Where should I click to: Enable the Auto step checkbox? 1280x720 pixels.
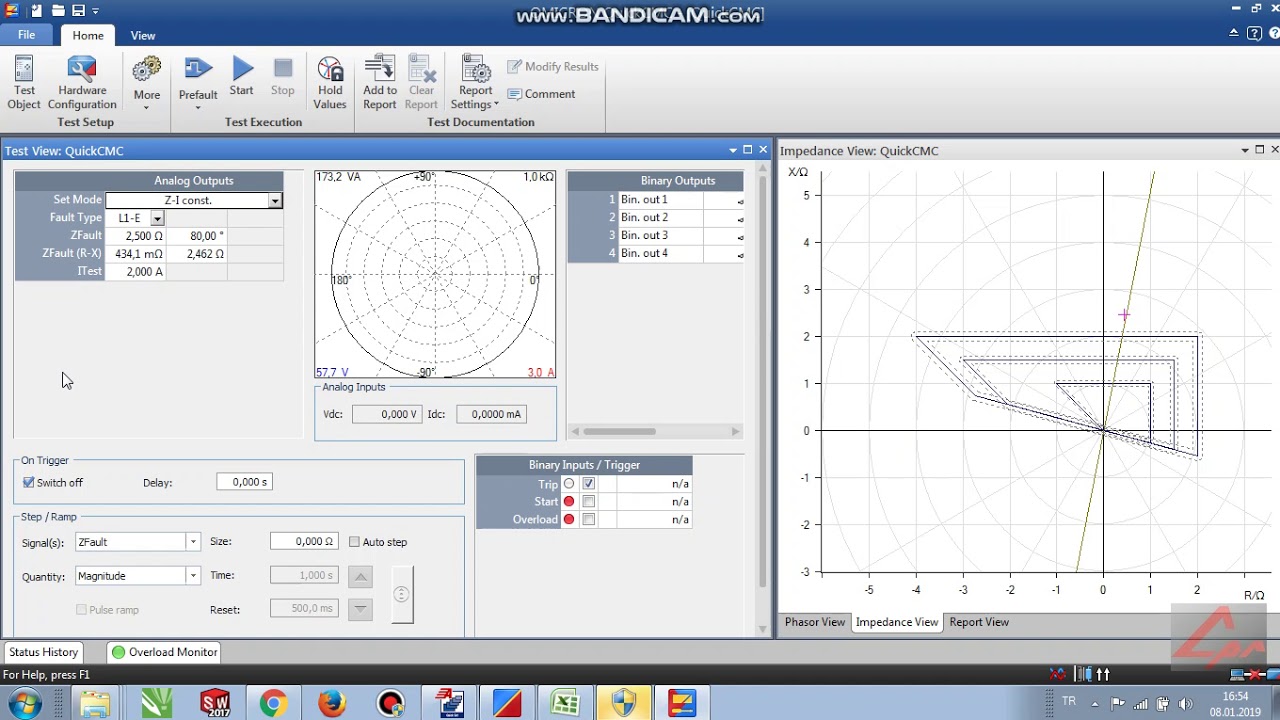354,542
